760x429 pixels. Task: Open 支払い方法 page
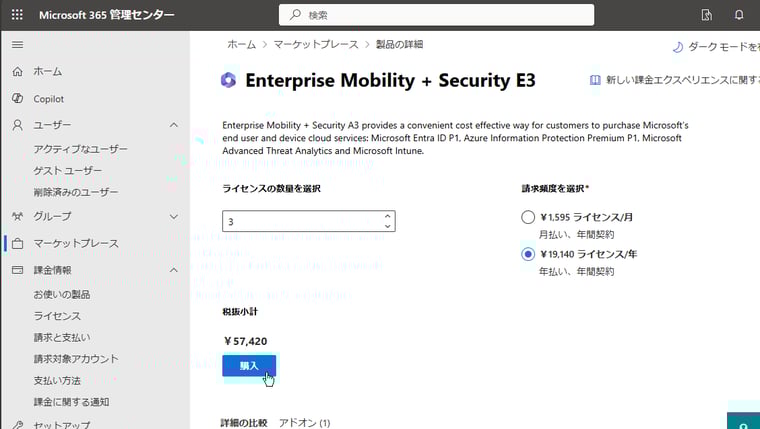(57, 381)
